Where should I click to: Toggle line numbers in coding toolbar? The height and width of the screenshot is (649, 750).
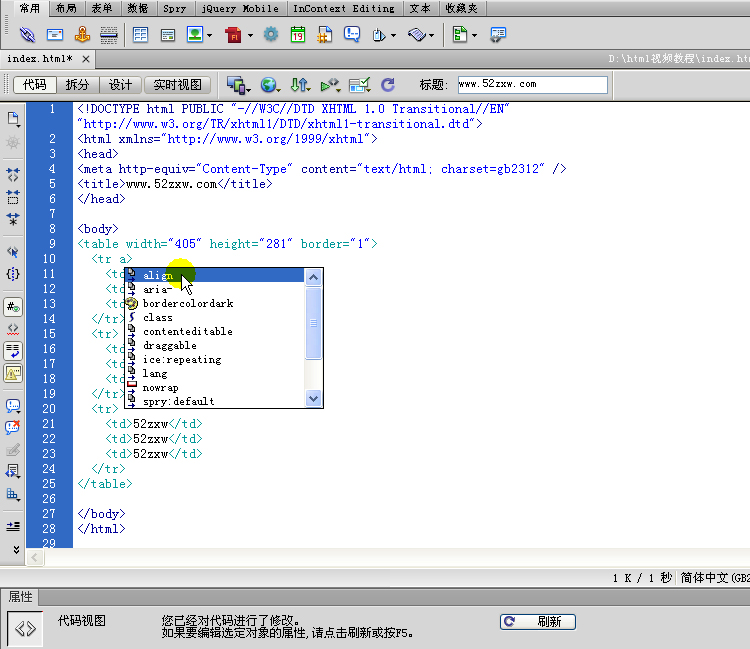13,307
